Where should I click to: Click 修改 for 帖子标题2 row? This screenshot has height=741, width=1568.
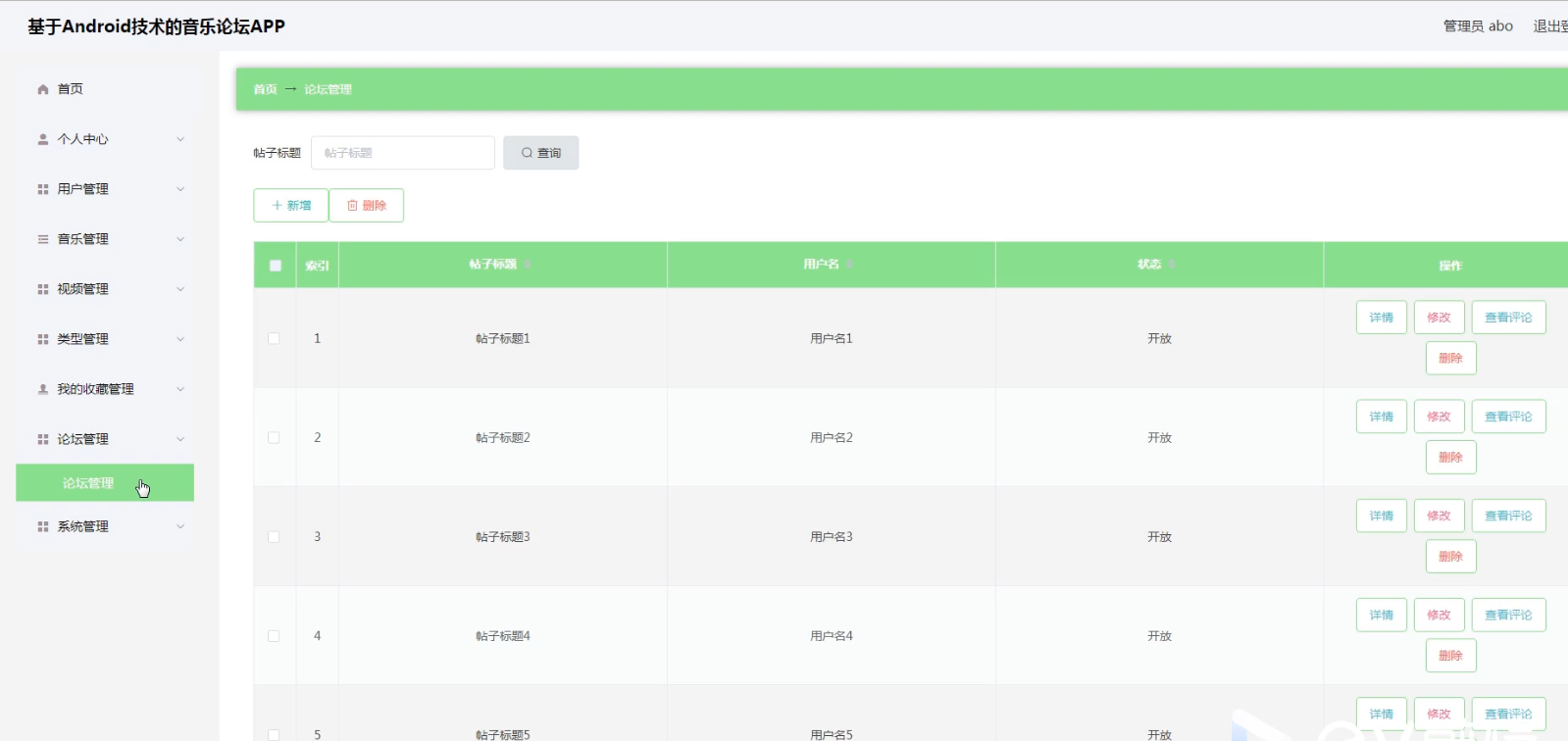tap(1439, 417)
